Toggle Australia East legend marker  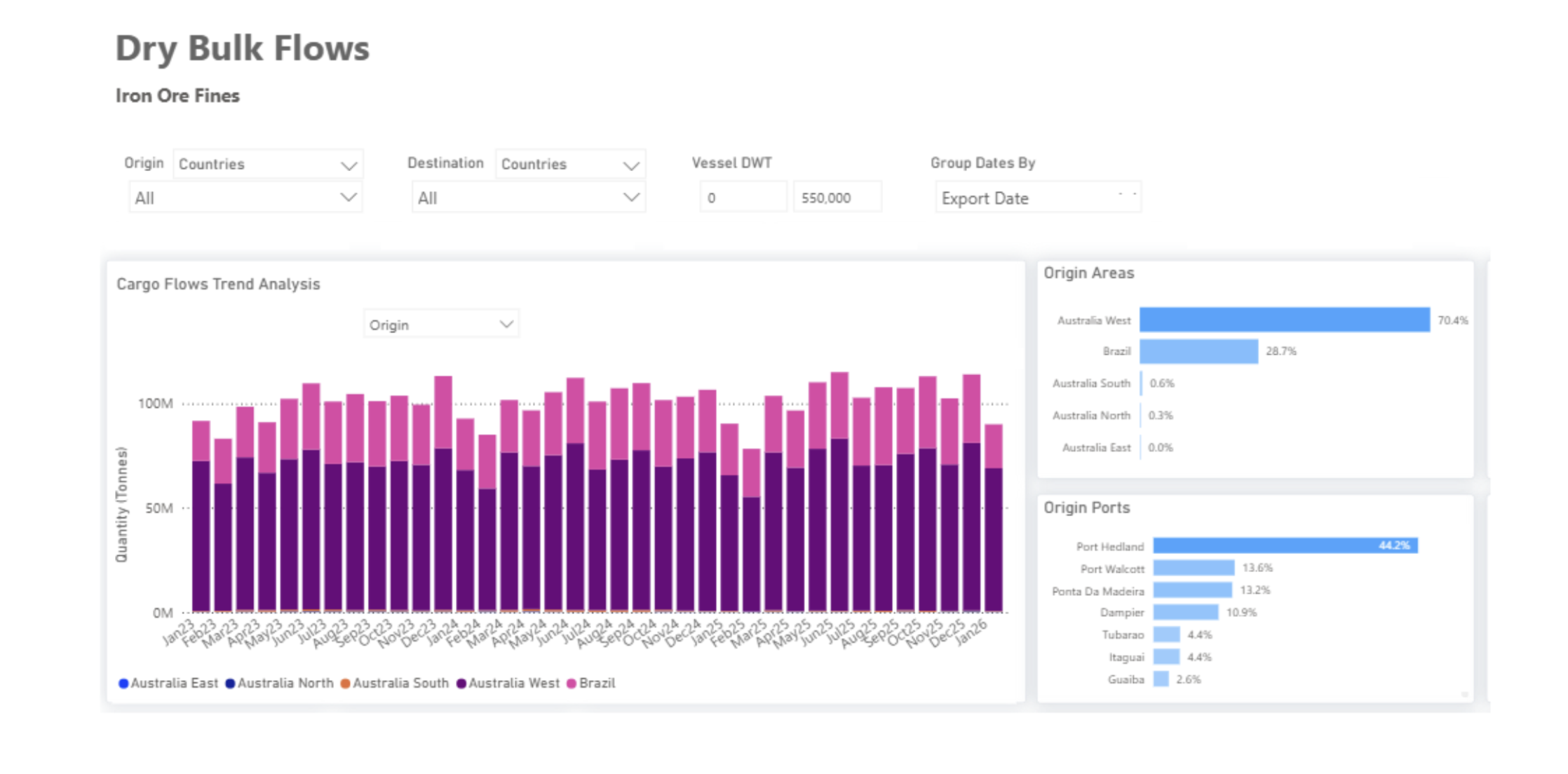pos(123,684)
